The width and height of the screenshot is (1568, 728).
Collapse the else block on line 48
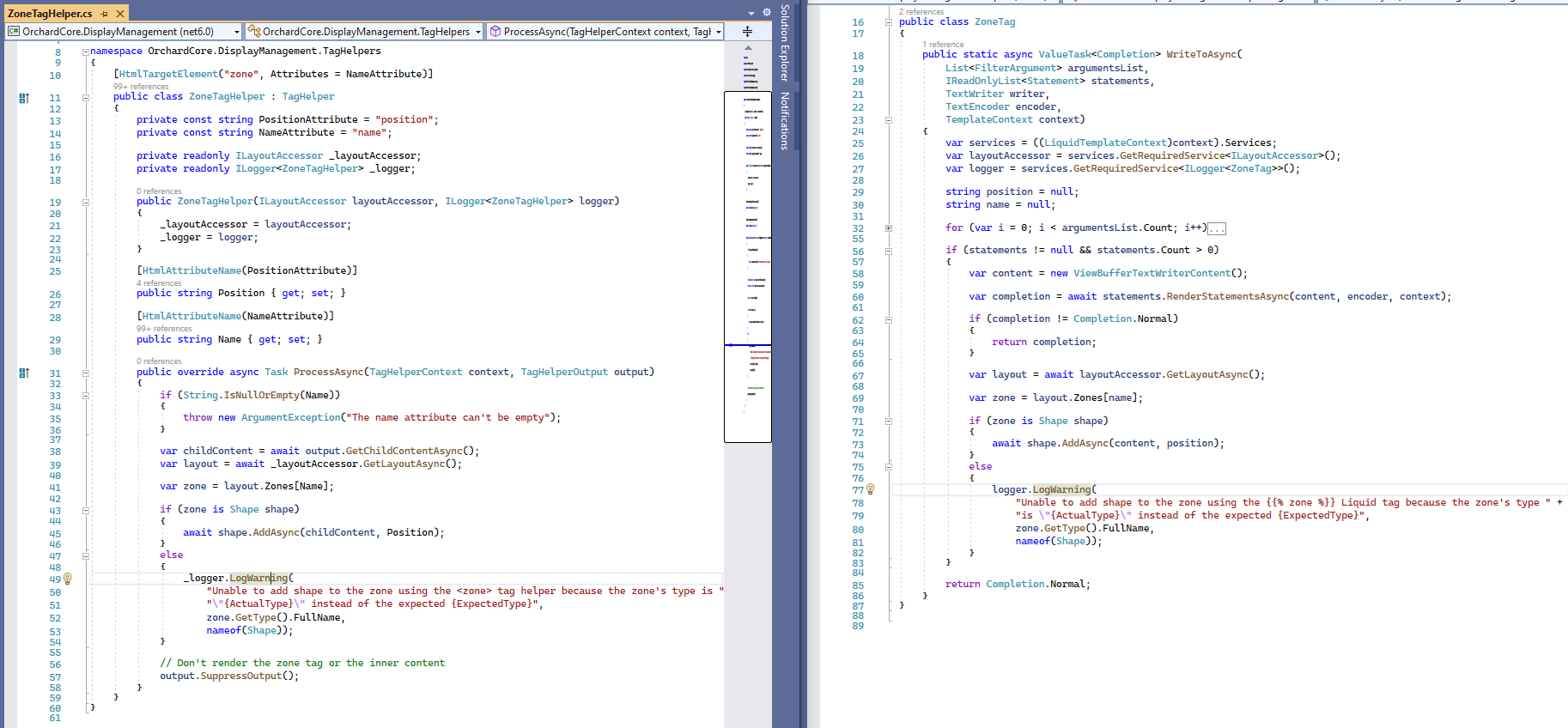click(86, 555)
